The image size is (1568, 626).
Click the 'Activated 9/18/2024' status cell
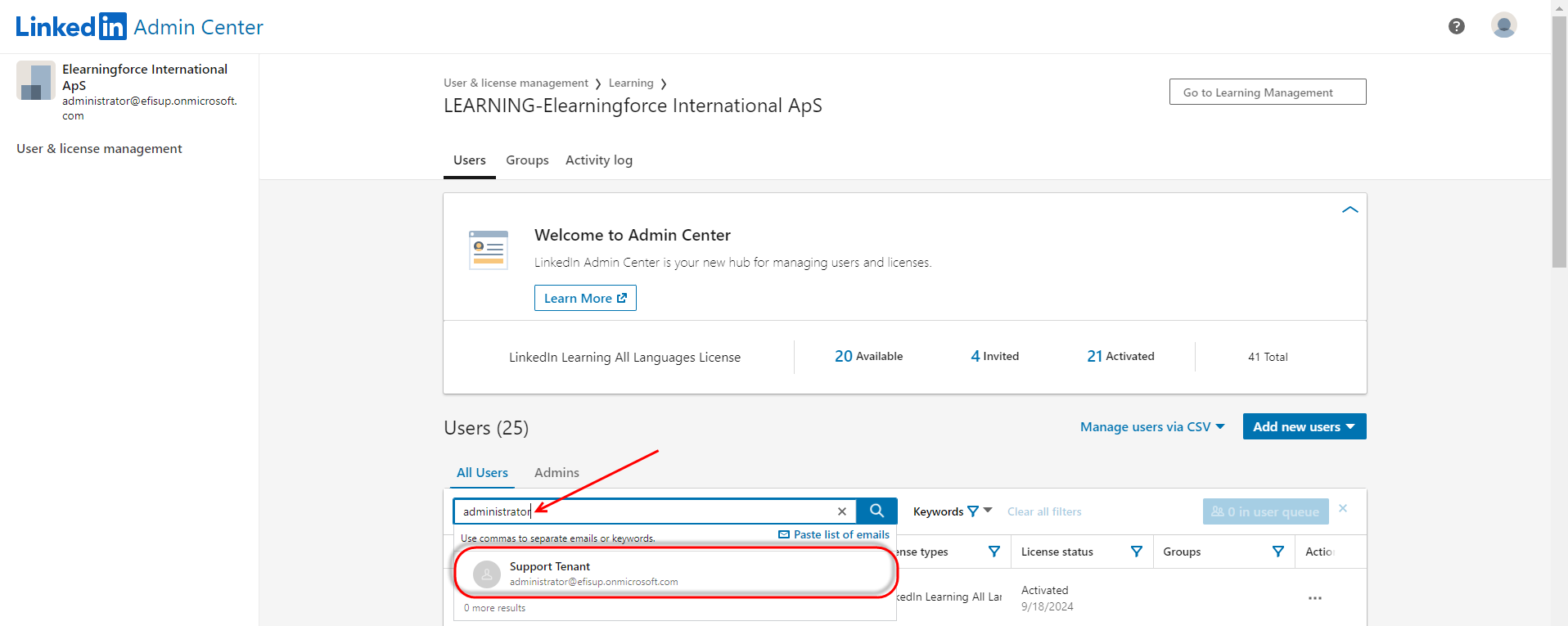(1048, 598)
